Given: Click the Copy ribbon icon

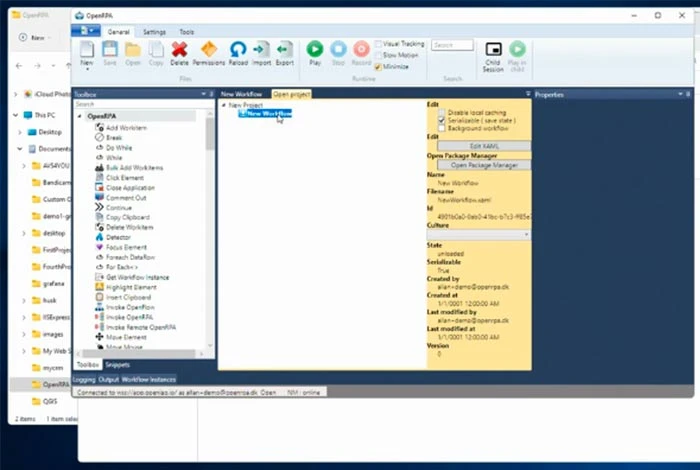Looking at the screenshot, I should coord(156,54).
